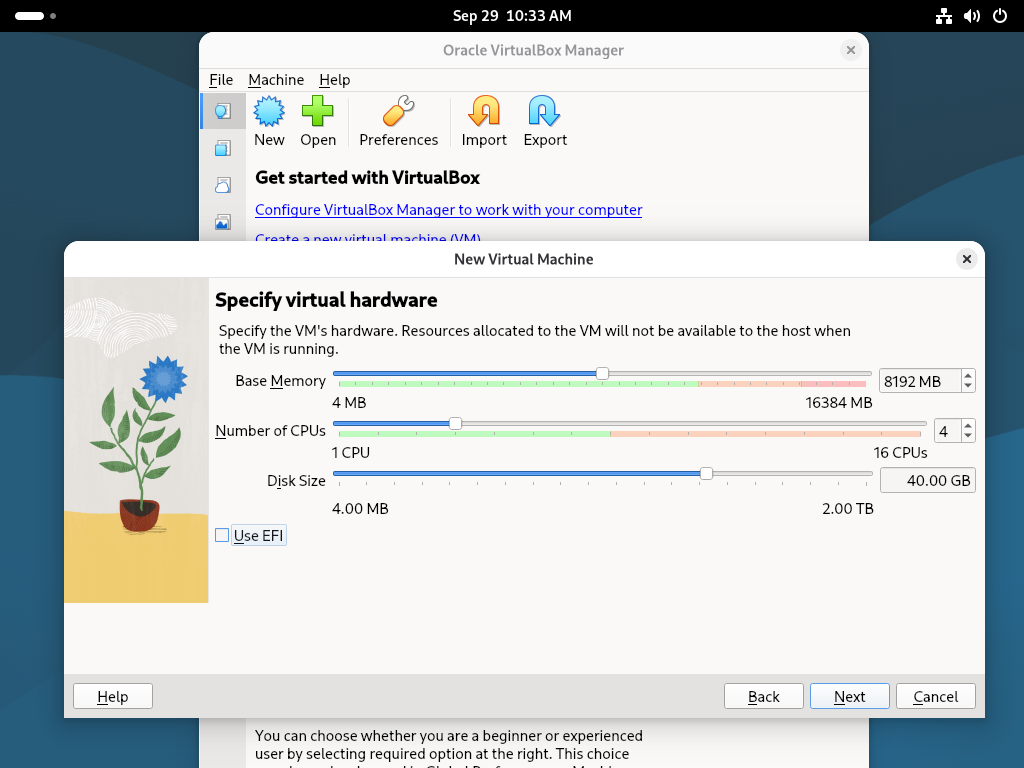The width and height of the screenshot is (1024, 768).
Task: Click the Configure VirtualBox Manager link
Action: (448, 210)
